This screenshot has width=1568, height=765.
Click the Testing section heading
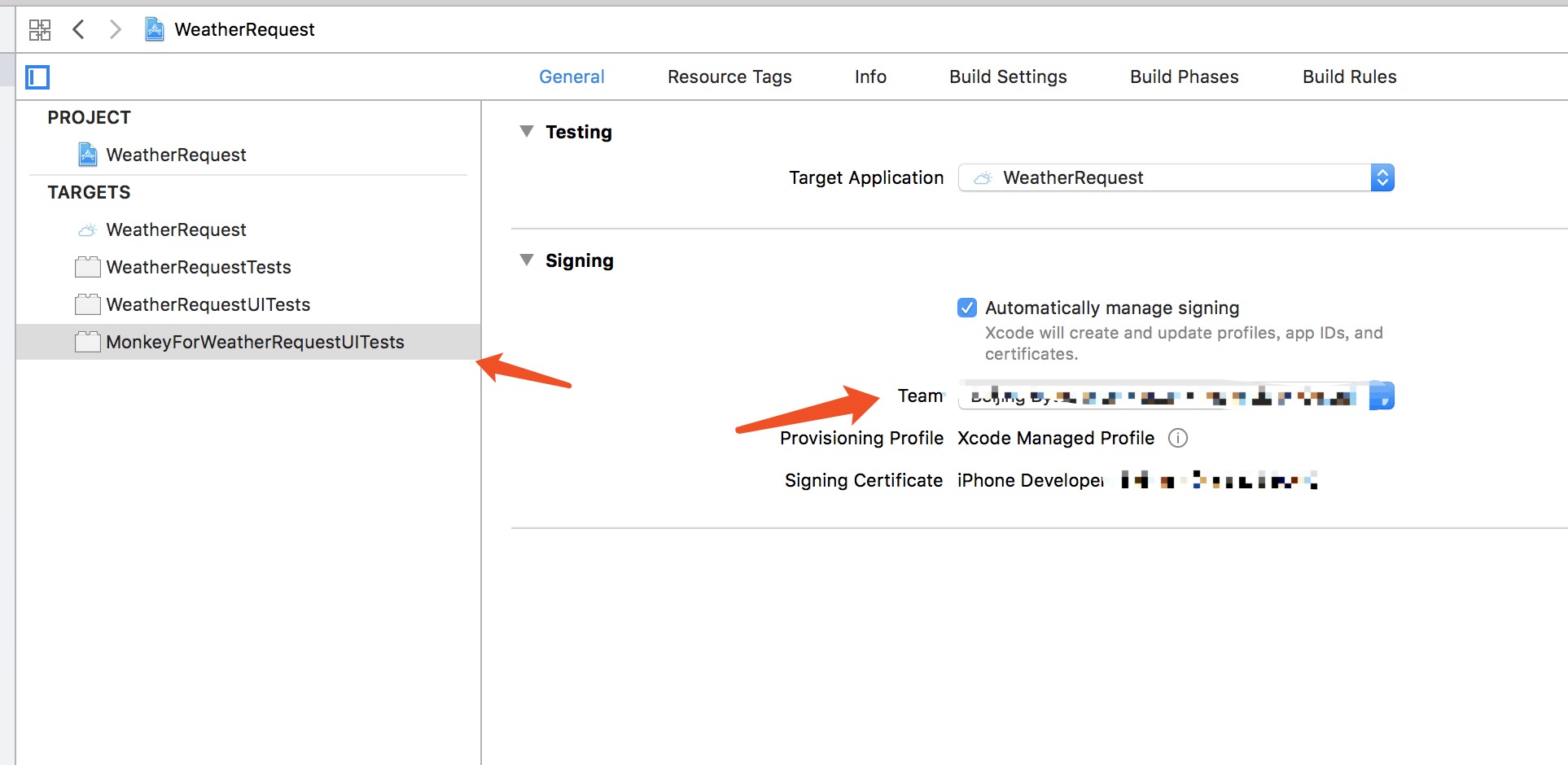pyautogui.click(x=579, y=132)
